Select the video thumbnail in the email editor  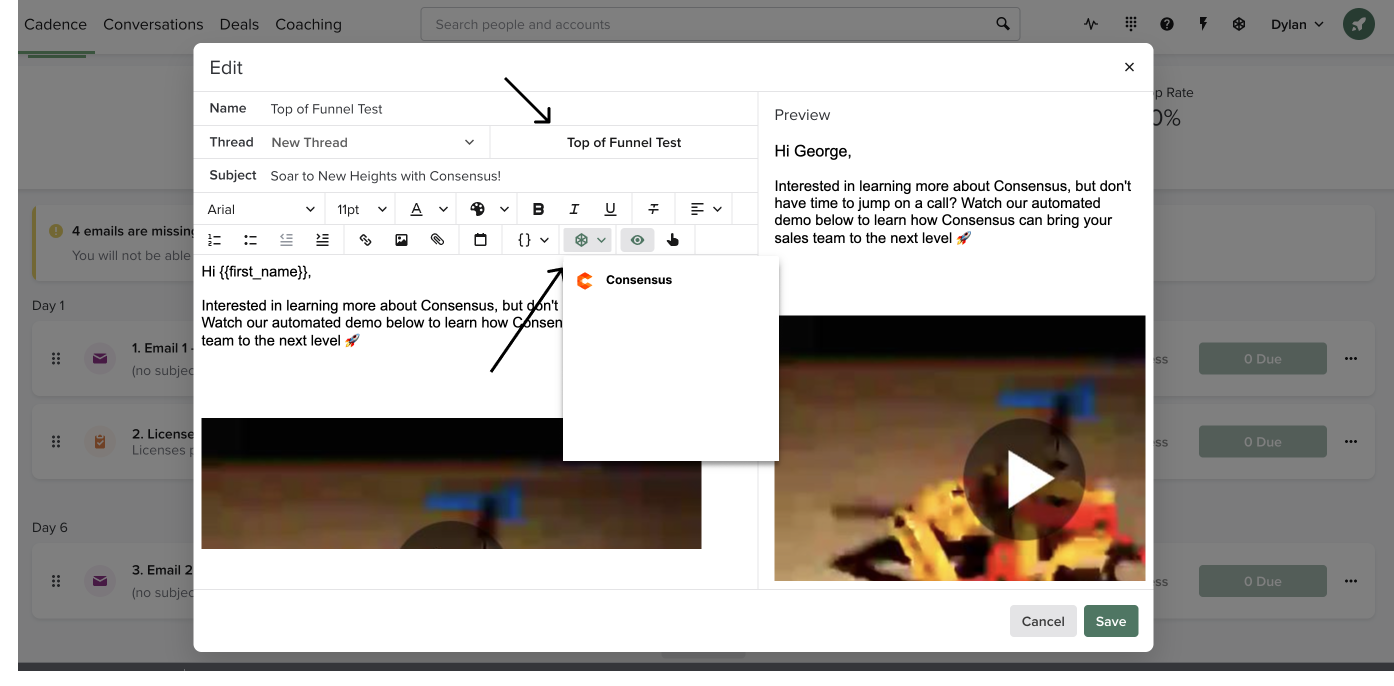[451, 483]
